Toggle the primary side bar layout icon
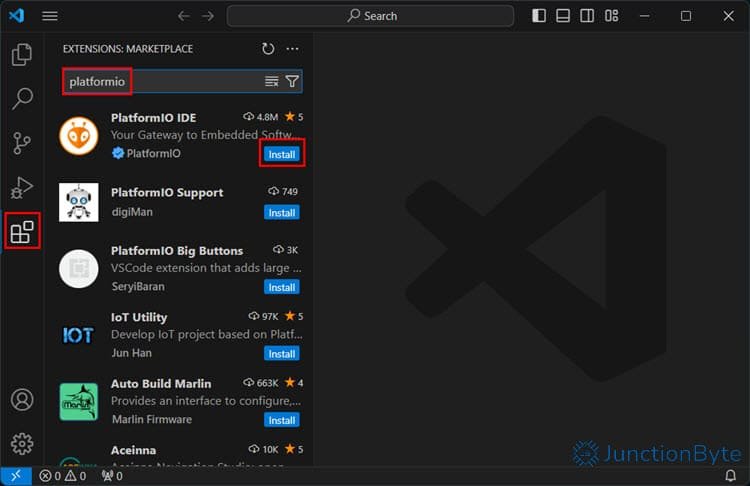This screenshot has height=486, width=750. pyautogui.click(x=539, y=16)
